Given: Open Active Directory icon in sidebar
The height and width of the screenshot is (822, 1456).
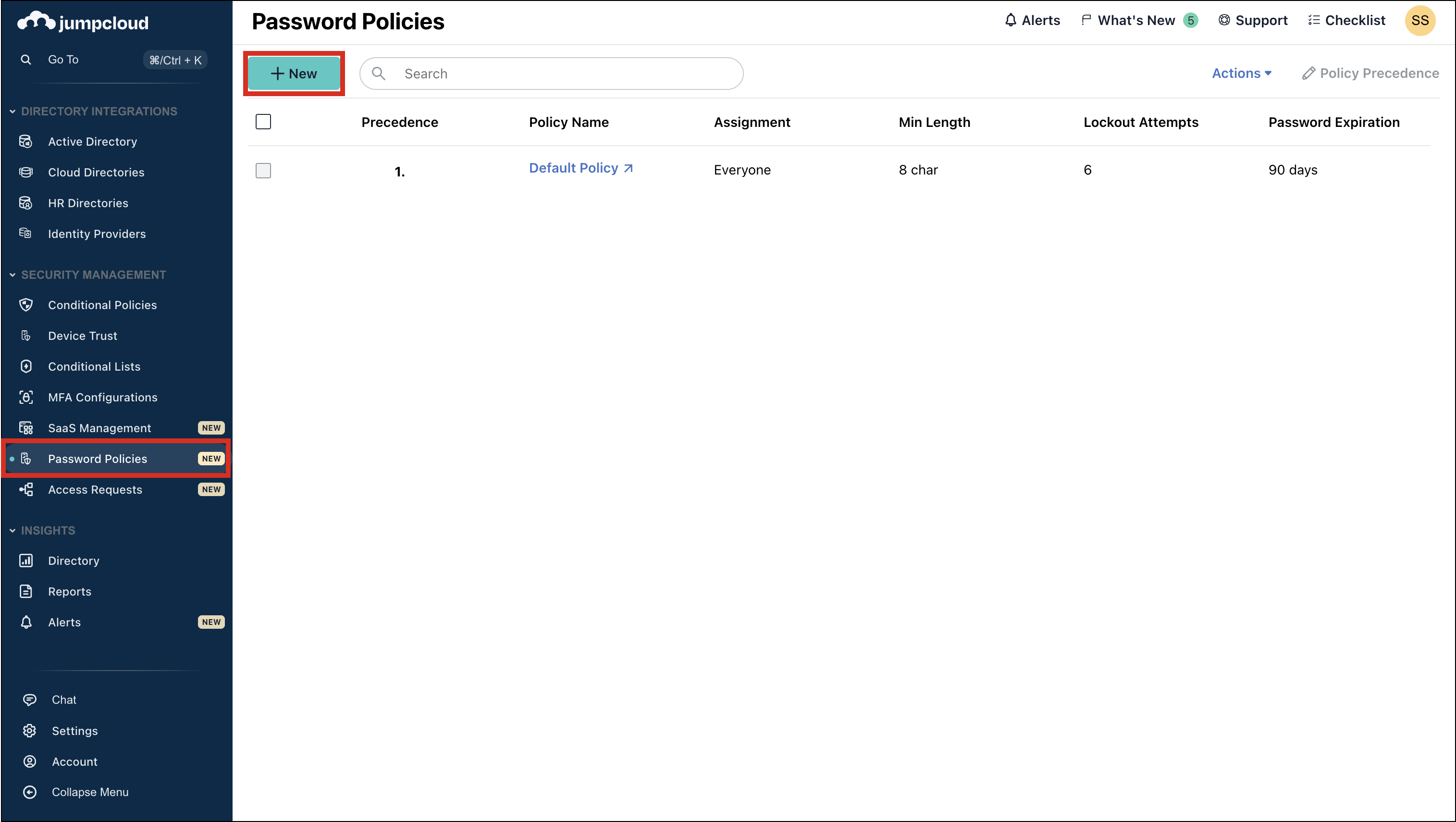Looking at the screenshot, I should (26, 141).
